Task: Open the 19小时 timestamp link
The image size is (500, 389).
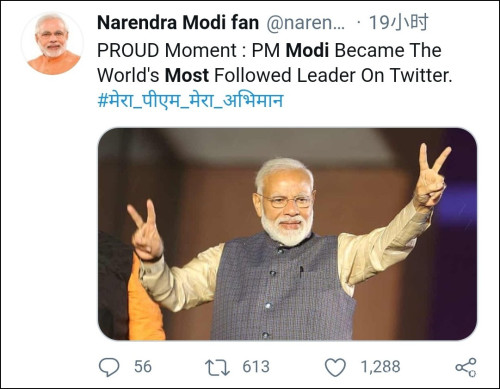Action: pyautogui.click(x=398, y=23)
